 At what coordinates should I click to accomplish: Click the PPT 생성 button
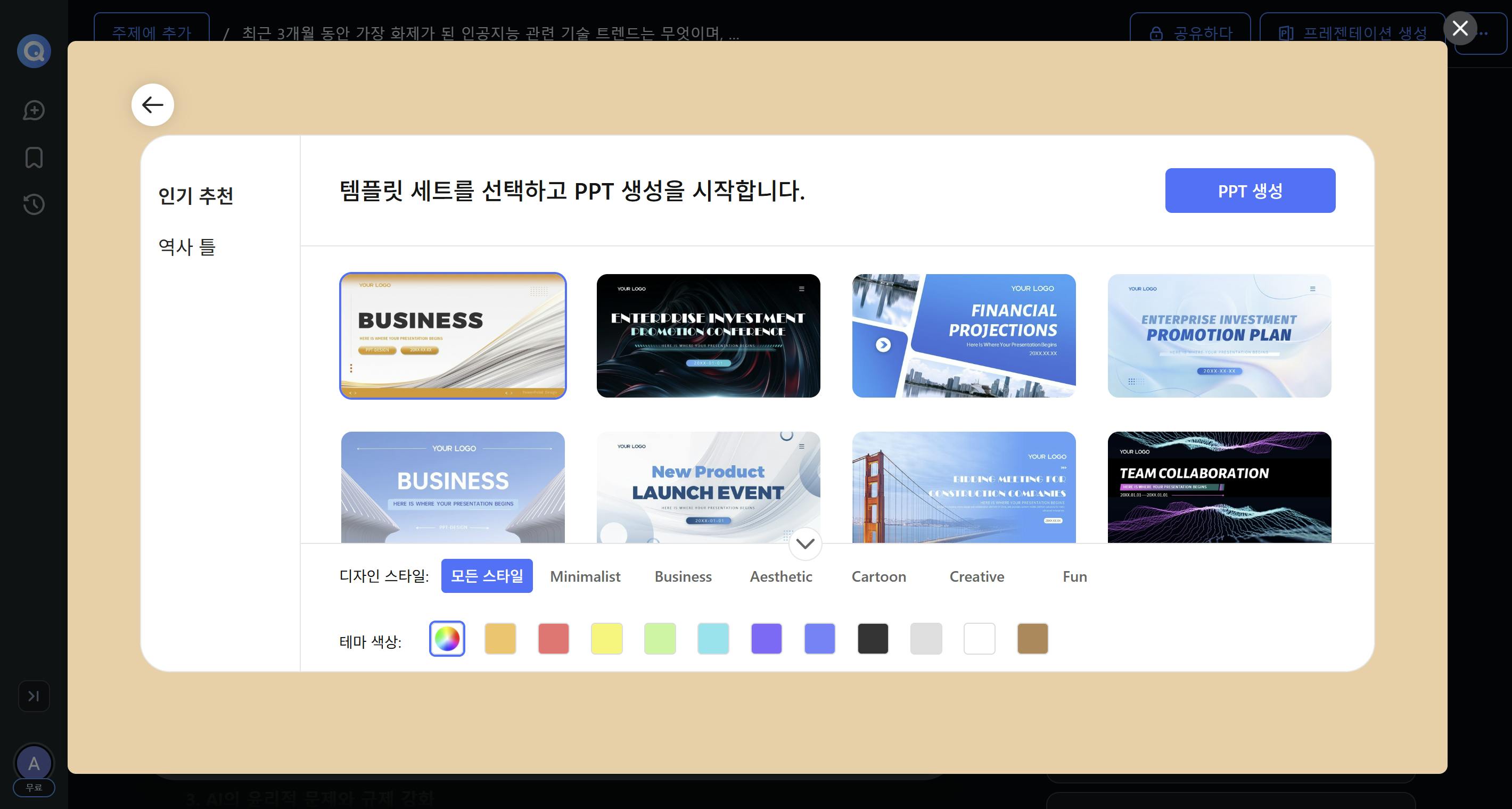coord(1250,191)
